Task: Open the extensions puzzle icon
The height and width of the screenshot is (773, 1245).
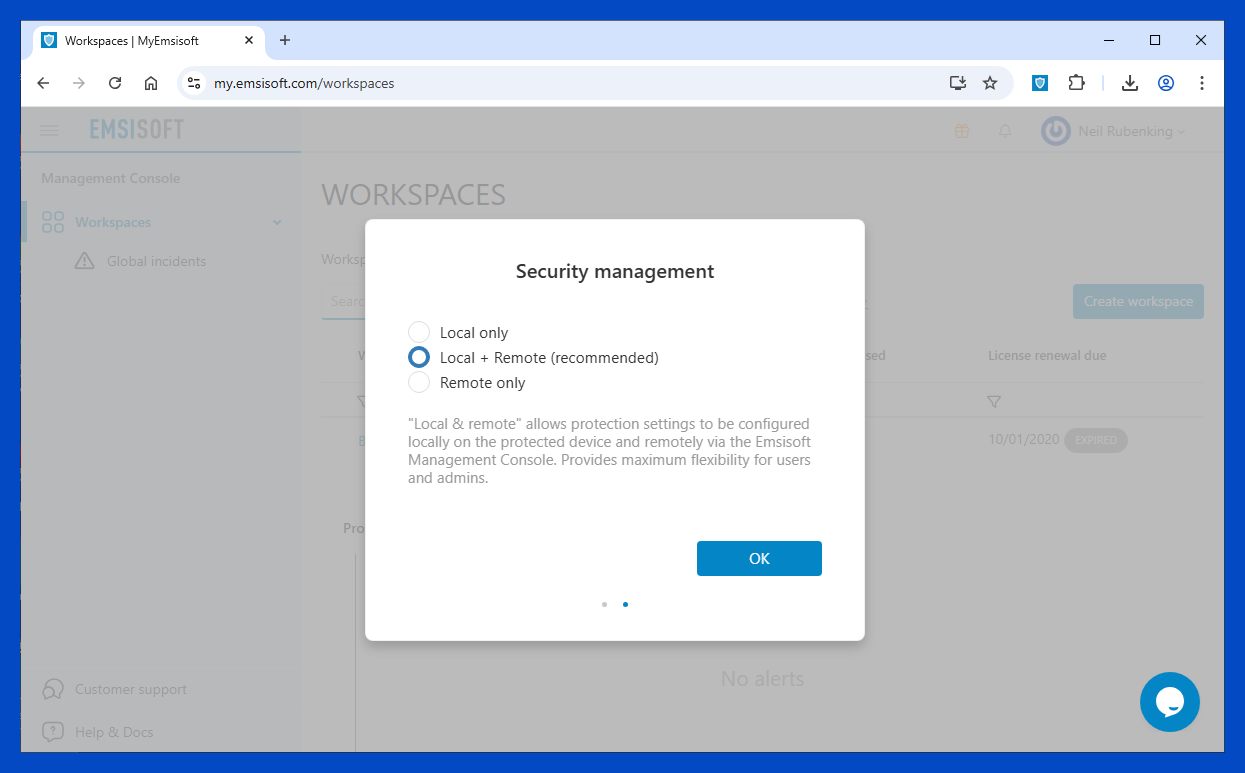Action: click(x=1076, y=83)
